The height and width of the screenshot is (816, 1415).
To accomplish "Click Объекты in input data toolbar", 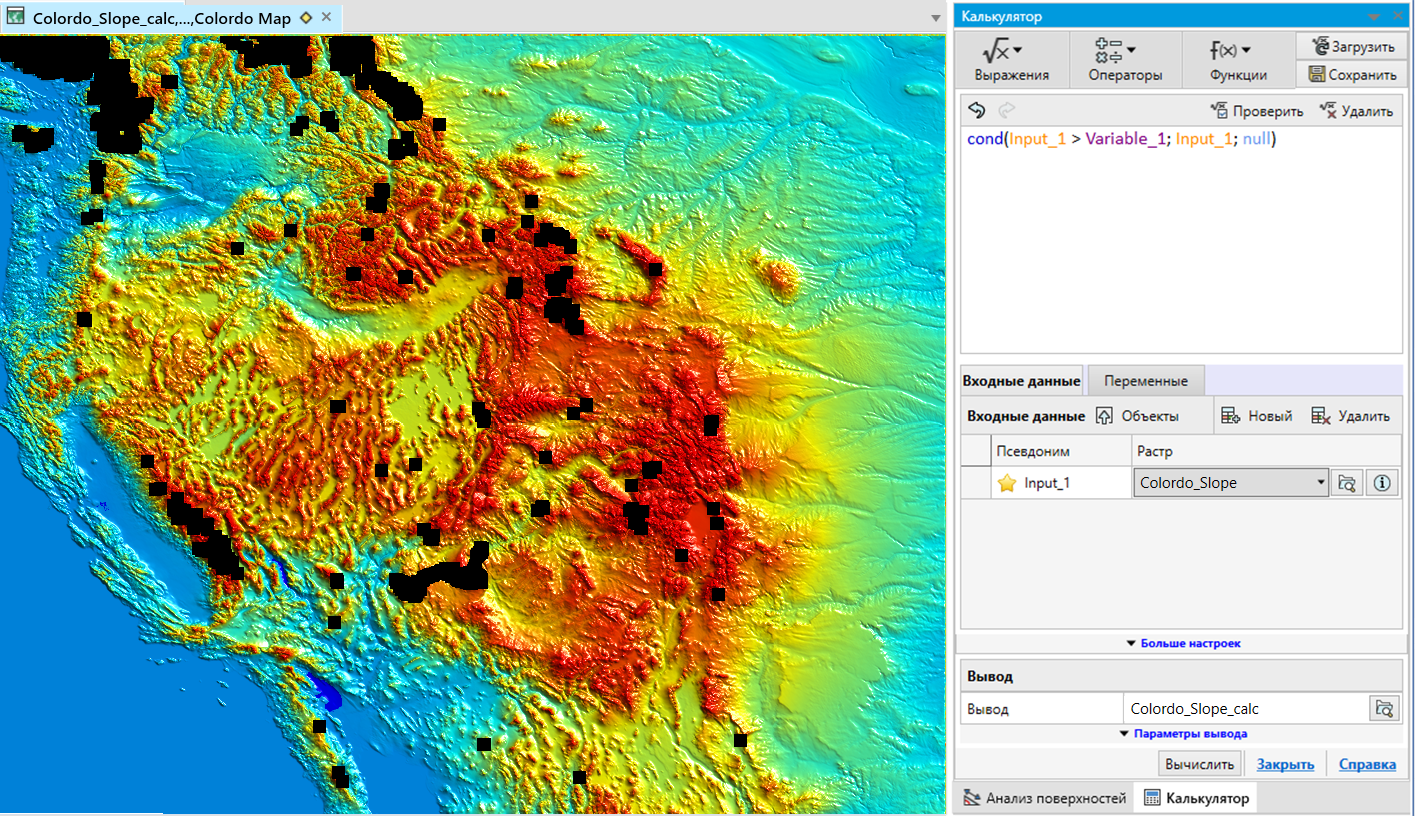I will tap(1138, 416).
